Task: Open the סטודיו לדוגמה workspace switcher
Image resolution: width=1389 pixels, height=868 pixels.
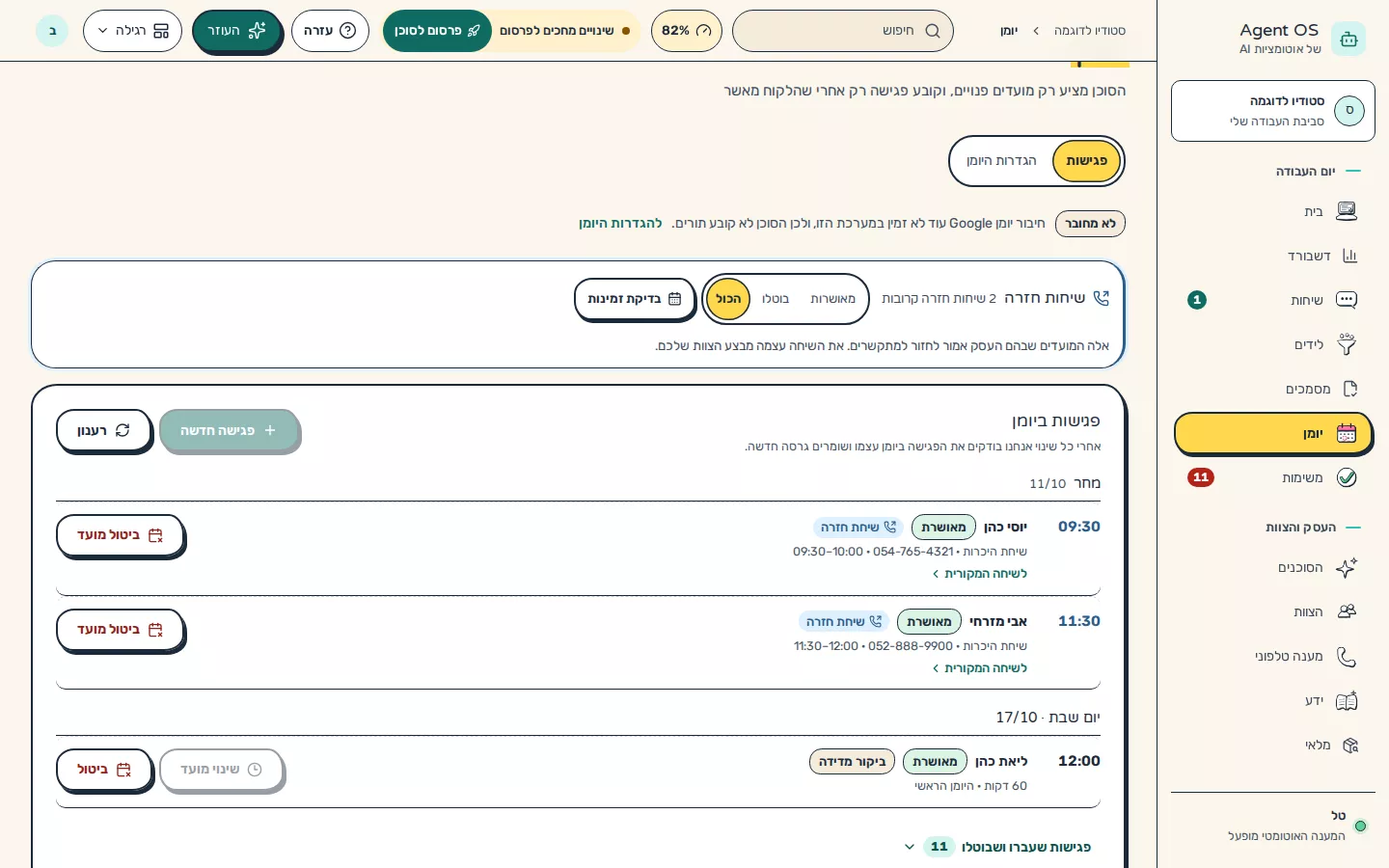Action: click(x=1273, y=111)
